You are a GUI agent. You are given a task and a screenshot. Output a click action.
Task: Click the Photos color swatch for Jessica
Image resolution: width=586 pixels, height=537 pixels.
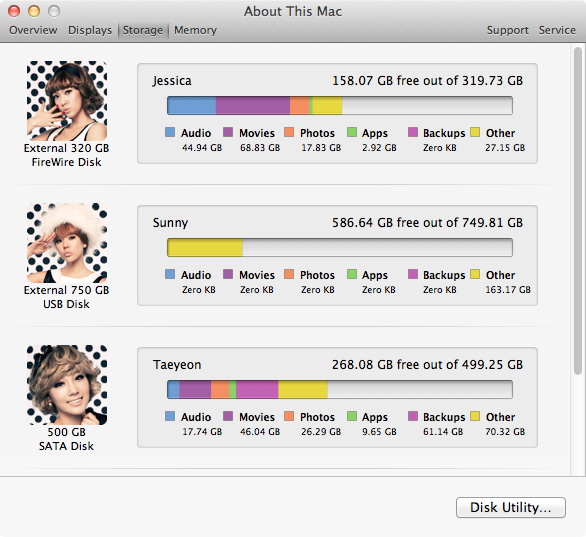(x=289, y=132)
